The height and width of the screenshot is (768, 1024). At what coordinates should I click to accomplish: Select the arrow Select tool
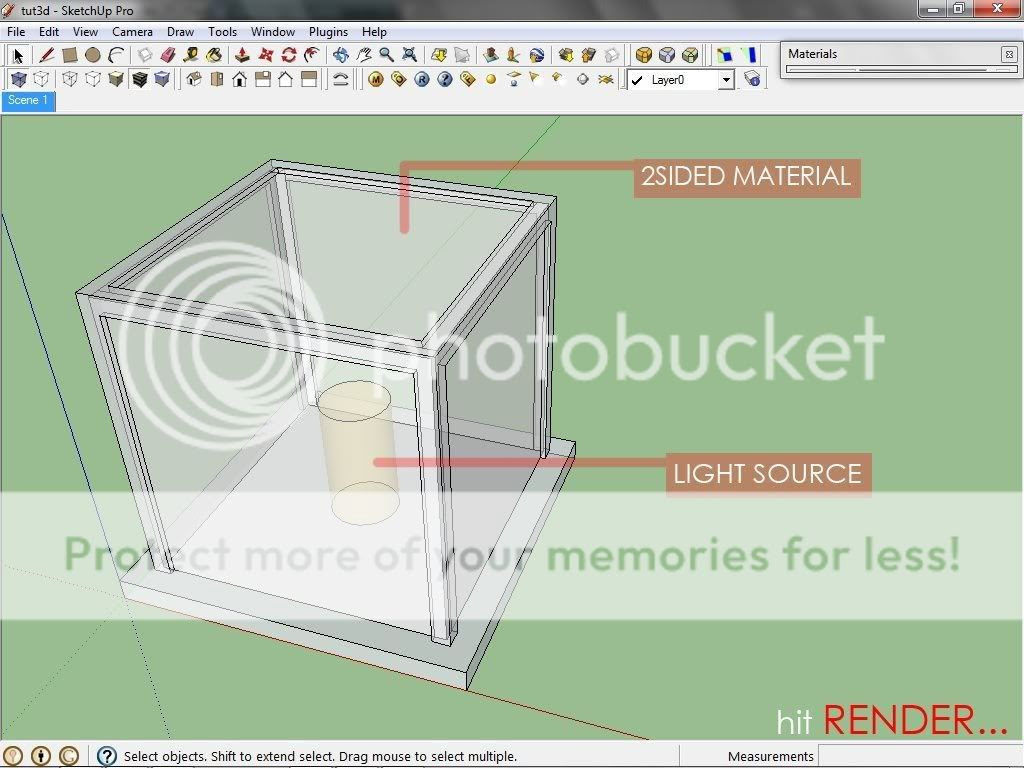pyautogui.click(x=18, y=56)
